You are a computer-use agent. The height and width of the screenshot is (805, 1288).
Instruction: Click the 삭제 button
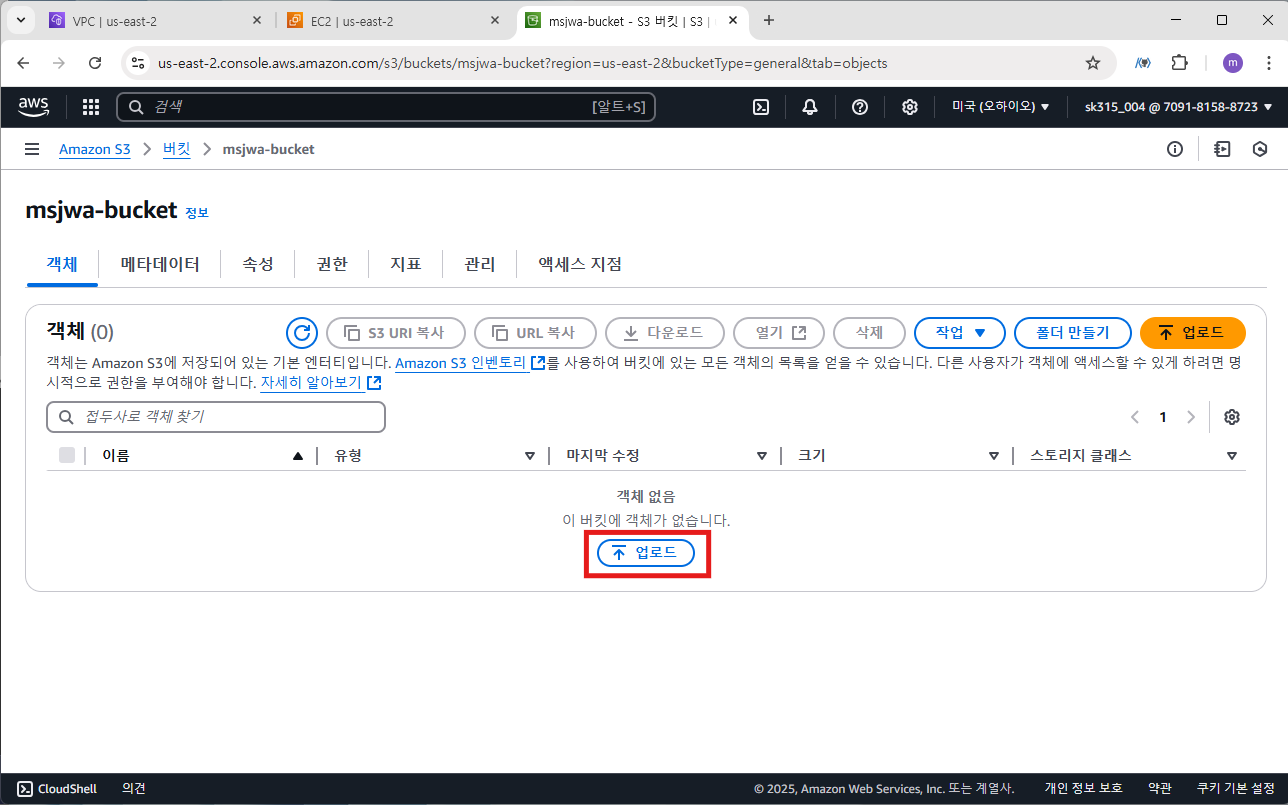coord(870,333)
